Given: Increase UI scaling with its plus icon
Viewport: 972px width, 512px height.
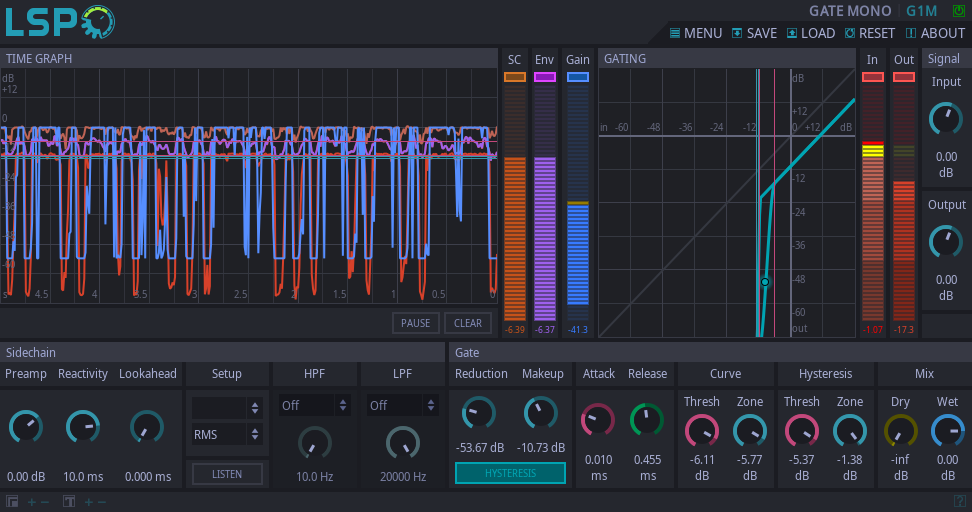Looking at the screenshot, I should (x=32, y=502).
